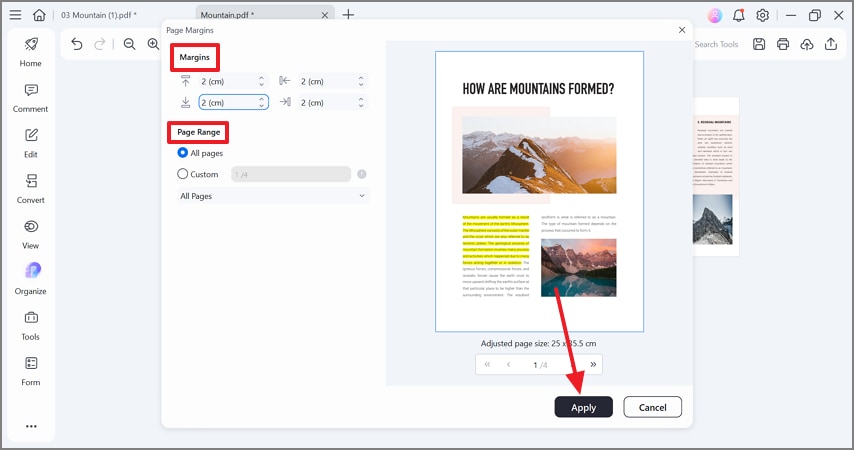The image size is (854, 450).
Task: Save the document with the disk icon
Action: coord(759,44)
